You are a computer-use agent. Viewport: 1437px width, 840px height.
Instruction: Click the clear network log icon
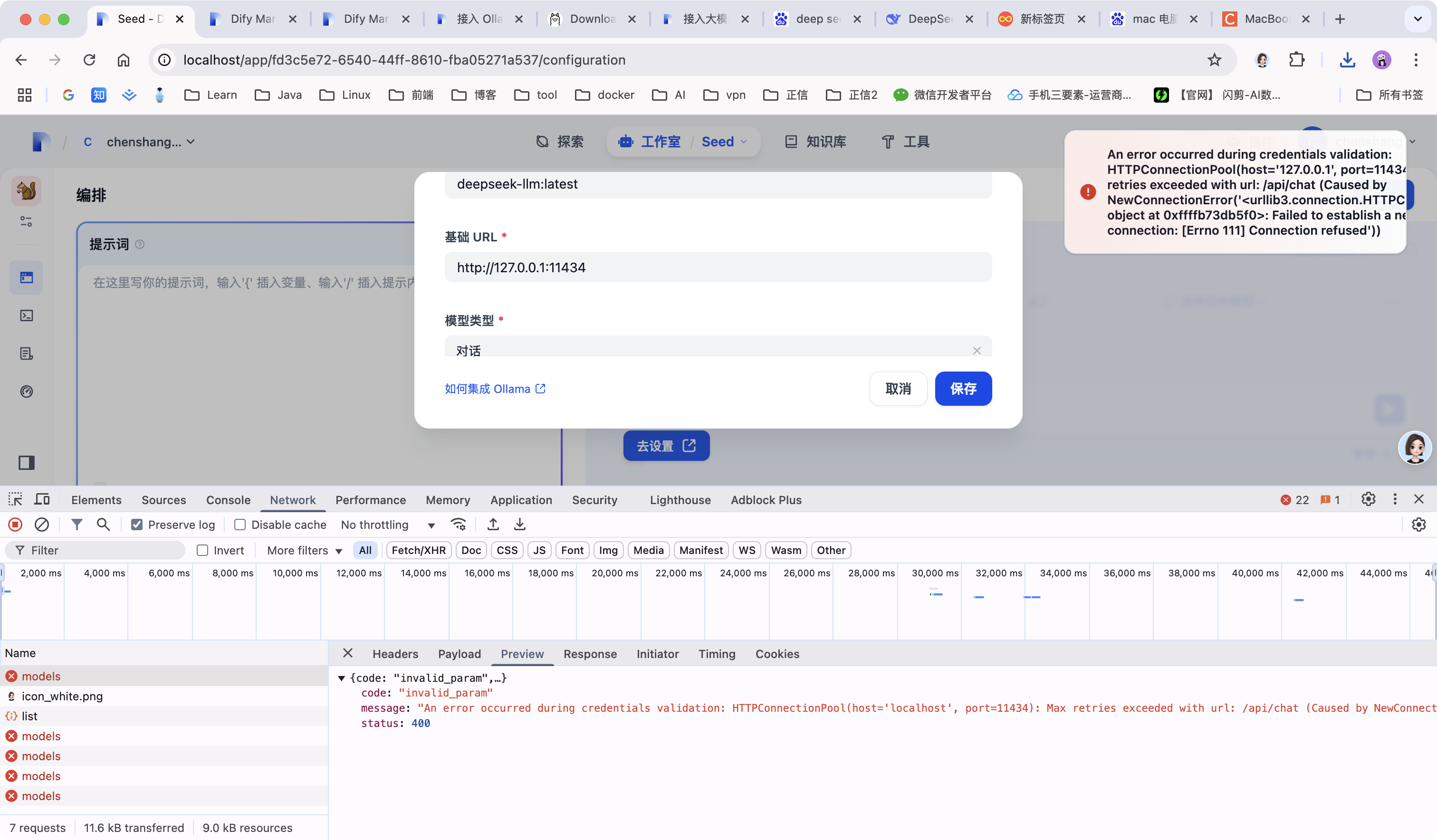[x=42, y=524]
